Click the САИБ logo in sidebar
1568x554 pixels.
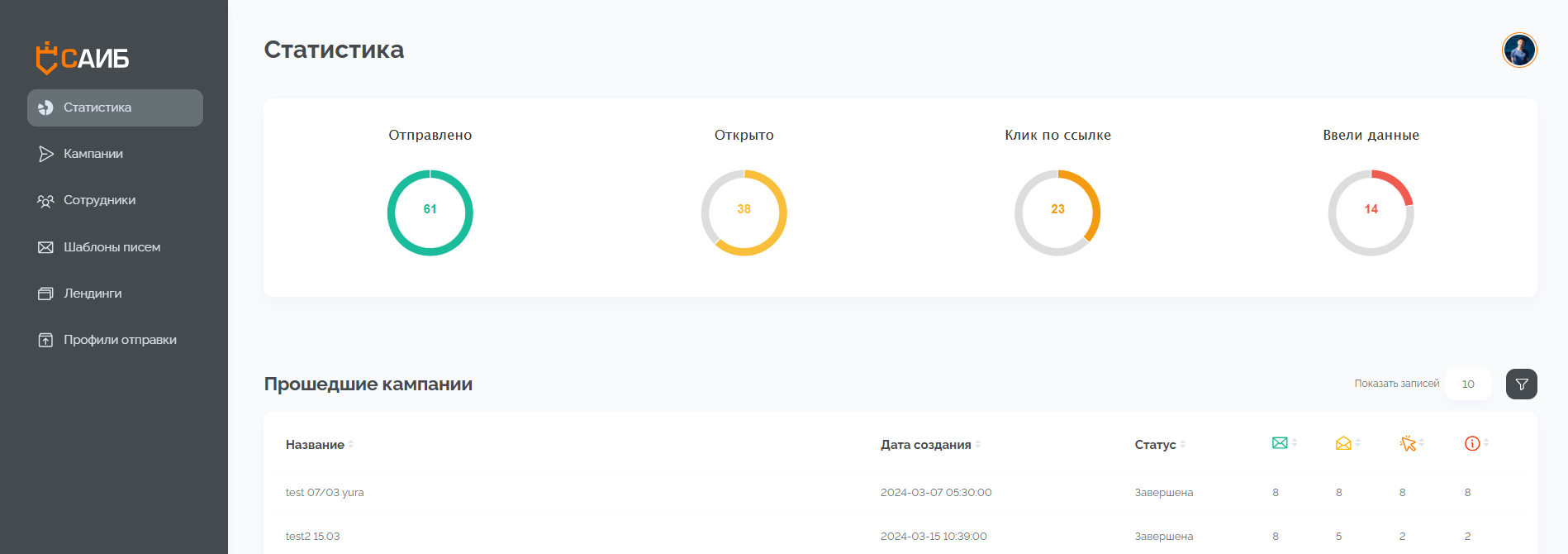(83, 58)
